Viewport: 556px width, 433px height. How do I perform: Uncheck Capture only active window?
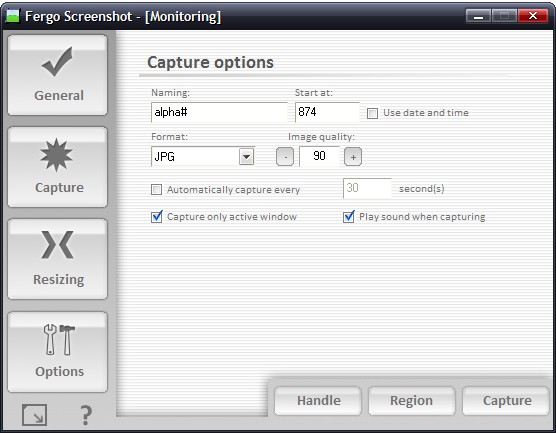point(156,217)
